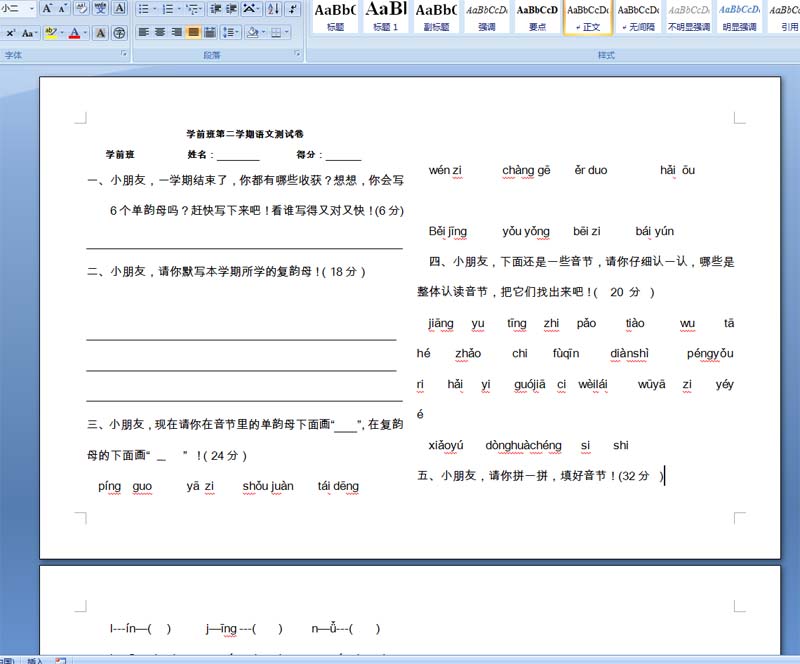The height and width of the screenshot is (664, 800).
Task: Open the Font dialog launcher
Action: coord(123,53)
